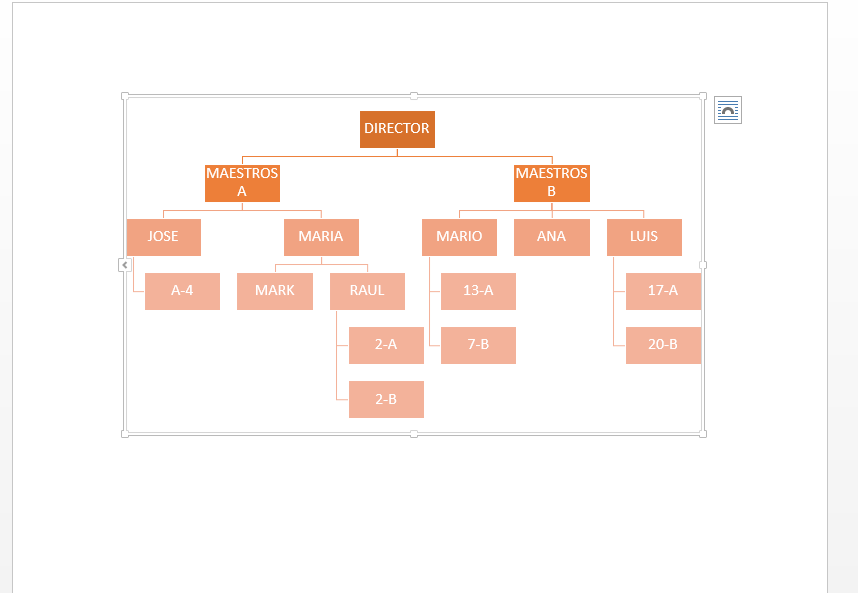
Task: Select the 13-A box
Action: (x=478, y=292)
